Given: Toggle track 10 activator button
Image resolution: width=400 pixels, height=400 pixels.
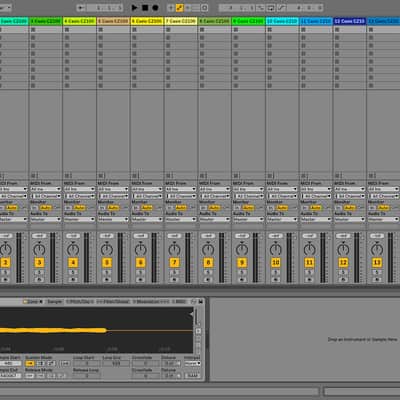Looking at the screenshot, I should click(276, 263).
